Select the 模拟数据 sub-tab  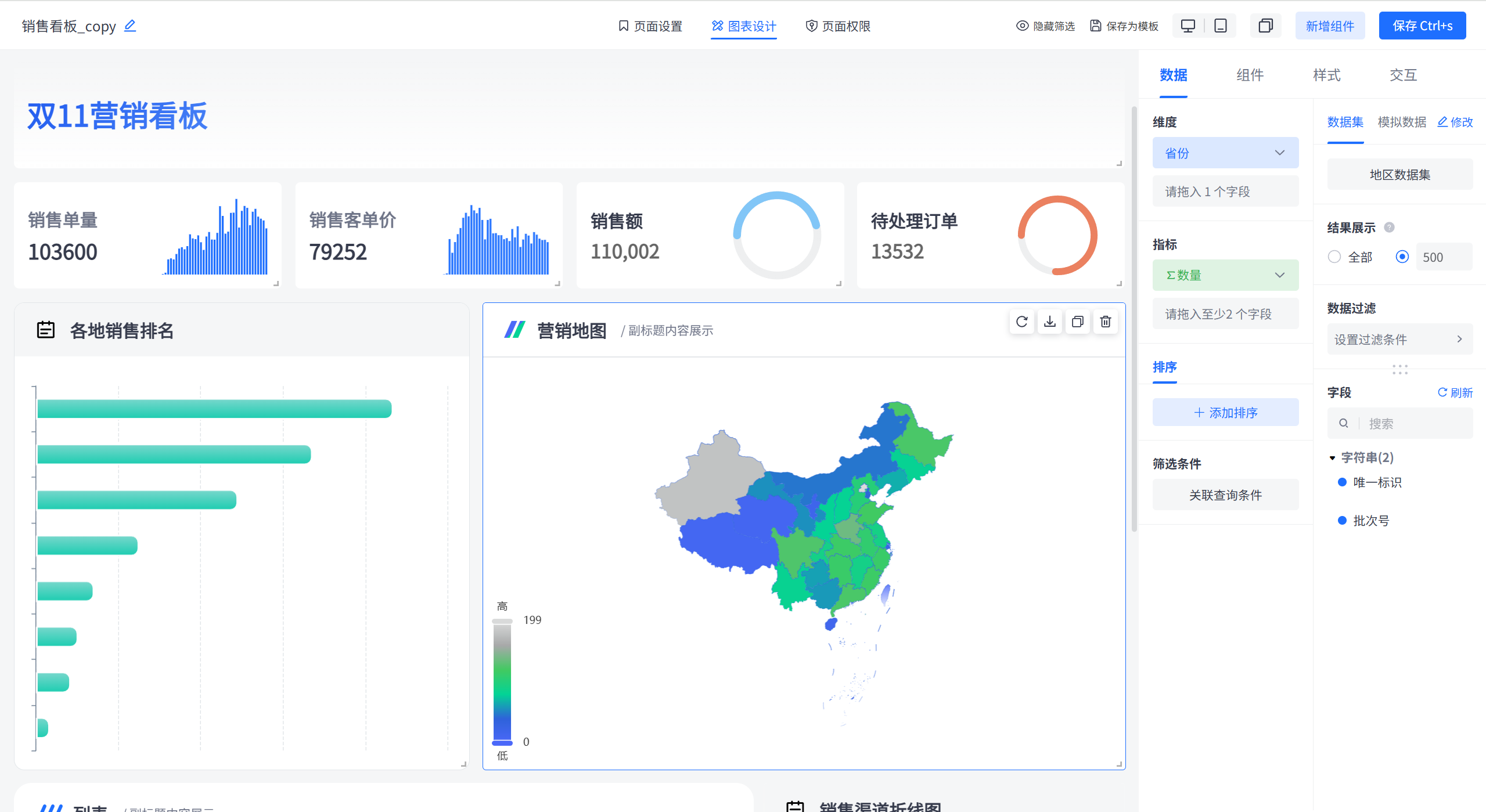[x=1402, y=122]
